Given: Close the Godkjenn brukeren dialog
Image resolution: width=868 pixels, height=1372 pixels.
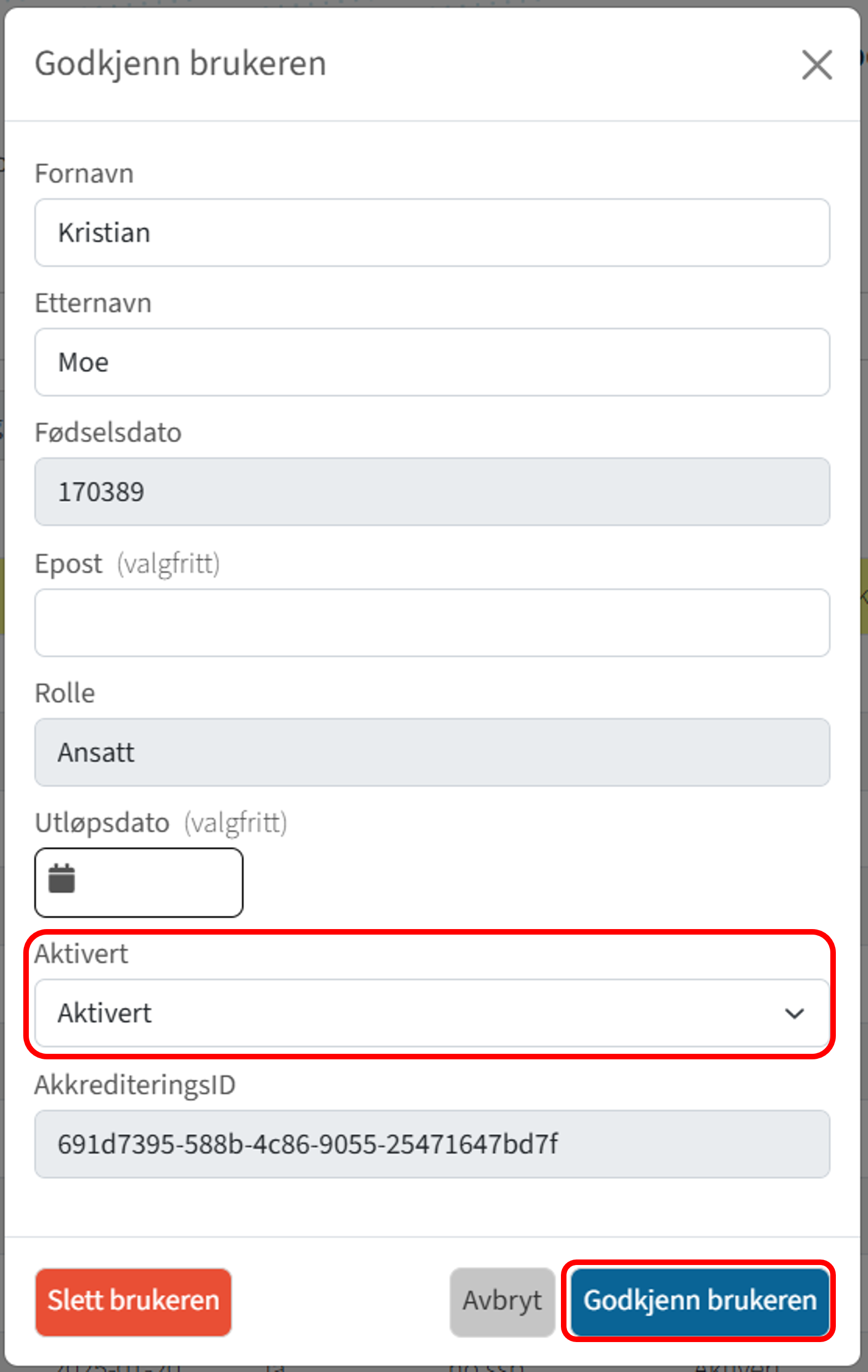Looking at the screenshot, I should [817, 64].
